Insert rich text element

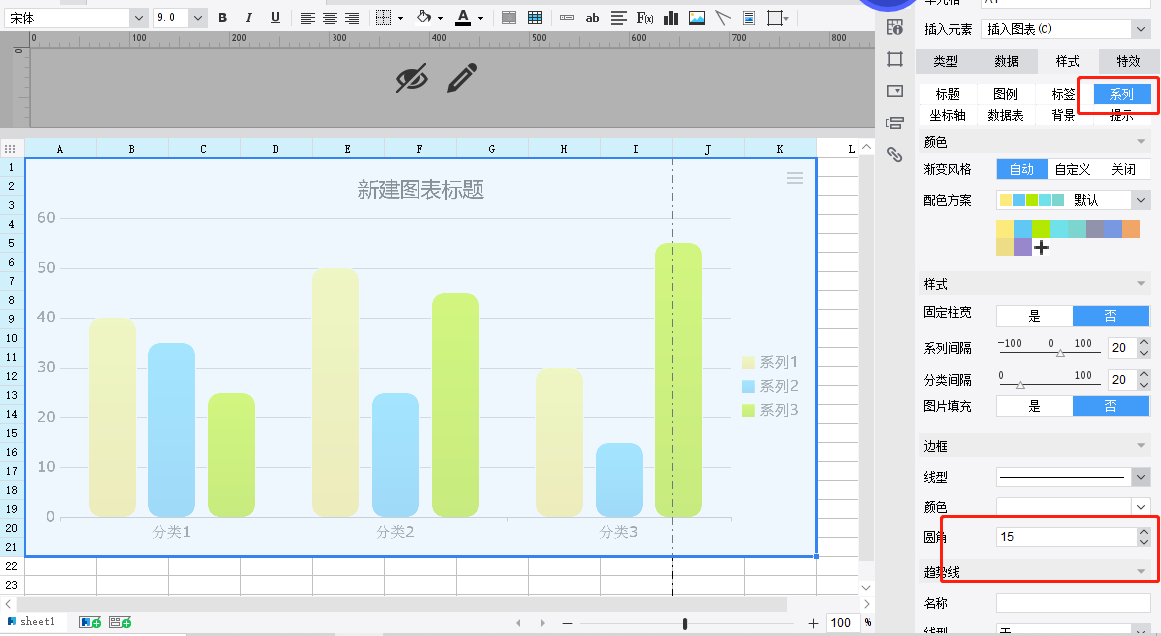coord(619,18)
